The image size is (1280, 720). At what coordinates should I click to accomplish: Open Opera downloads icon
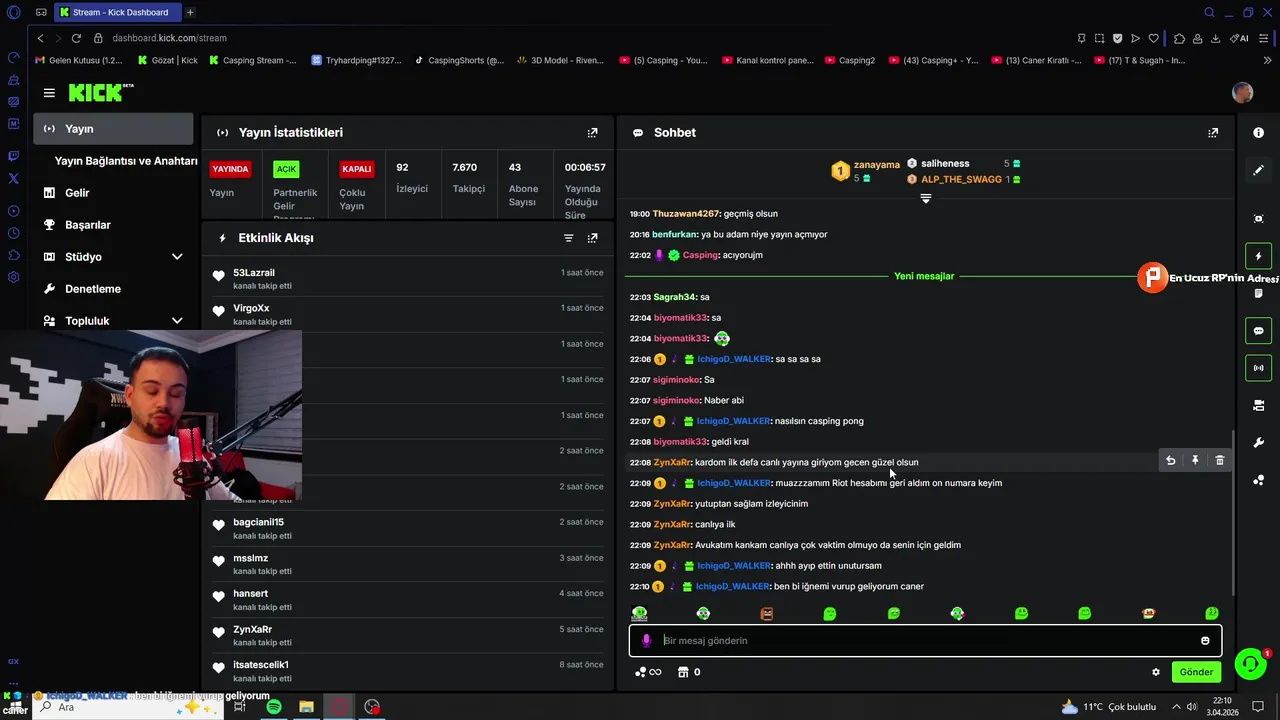[1215, 38]
